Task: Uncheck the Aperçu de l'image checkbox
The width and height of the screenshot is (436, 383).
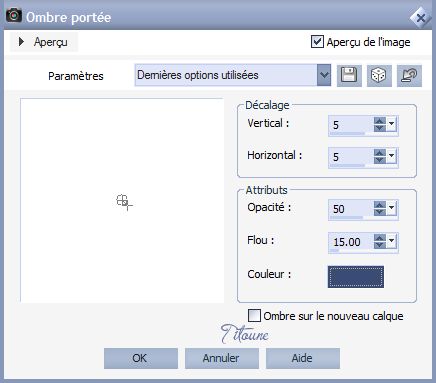Action: [x=317, y=42]
